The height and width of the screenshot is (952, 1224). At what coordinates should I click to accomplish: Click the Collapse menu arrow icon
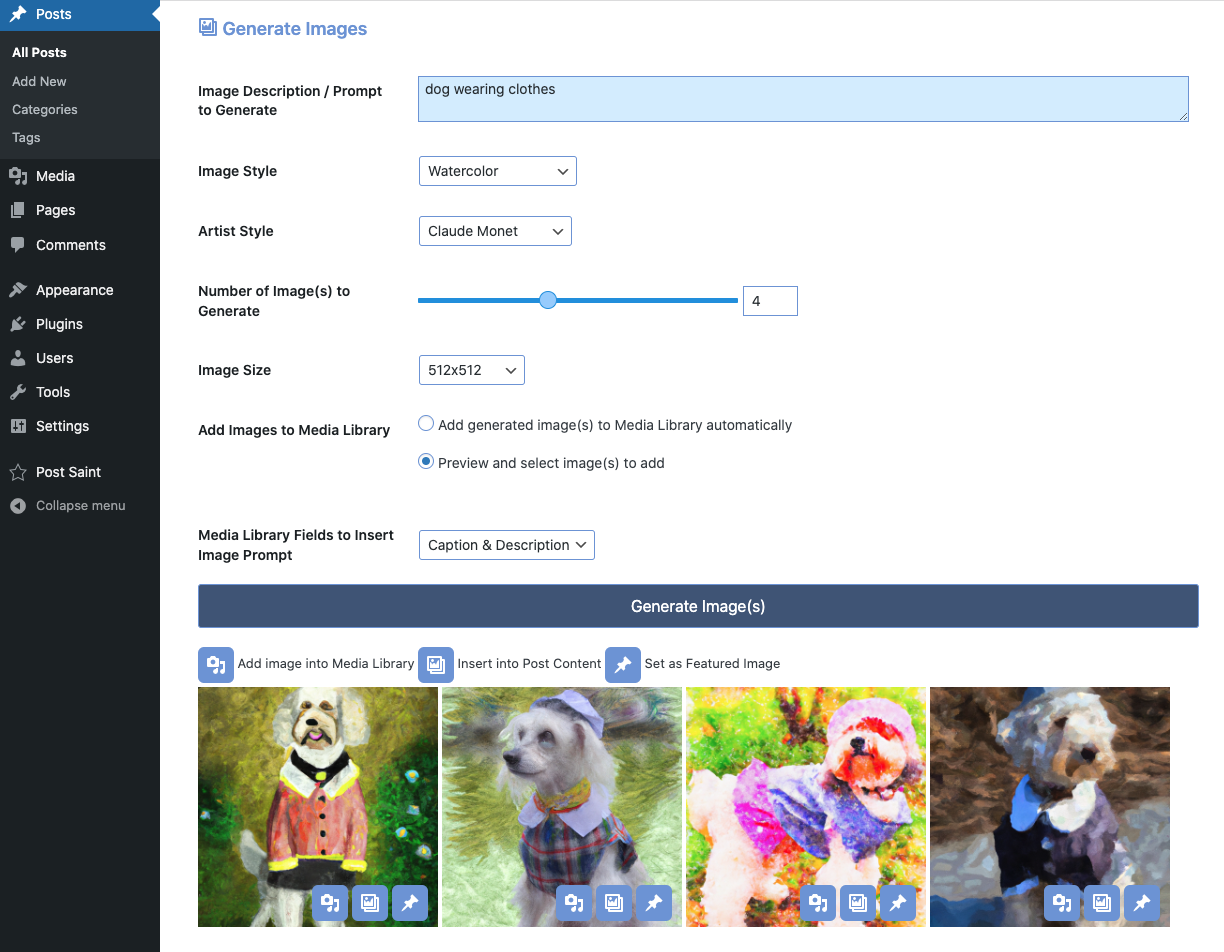18,506
